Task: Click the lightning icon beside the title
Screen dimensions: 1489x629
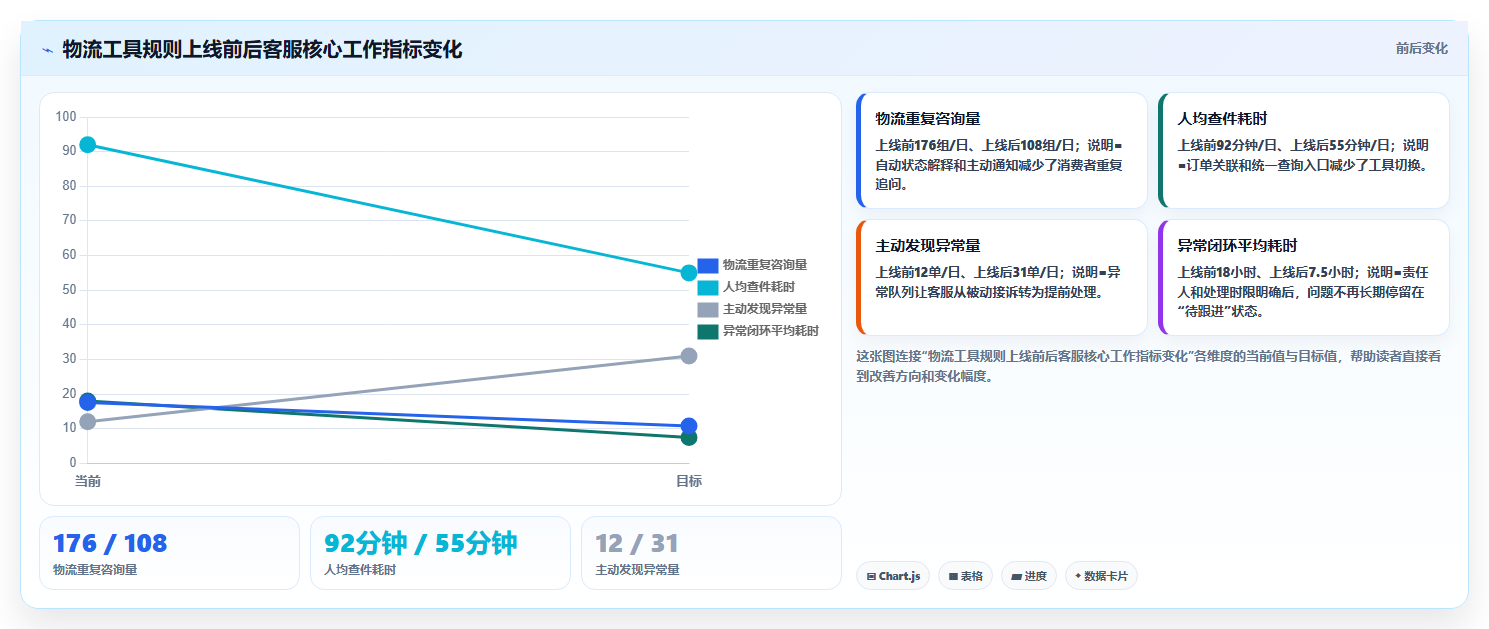Action: pos(47,50)
